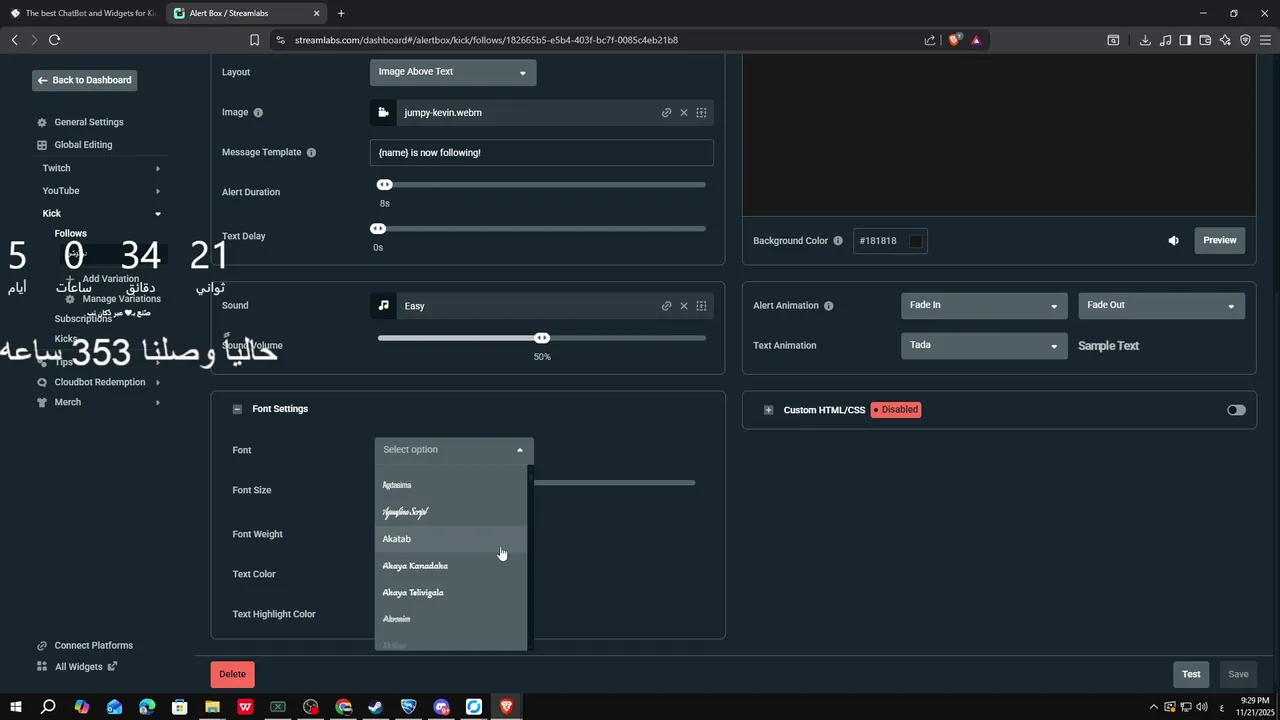Choose Akatab font from list
Image resolution: width=1280 pixels, height=720 pixels.
[451, 539]
